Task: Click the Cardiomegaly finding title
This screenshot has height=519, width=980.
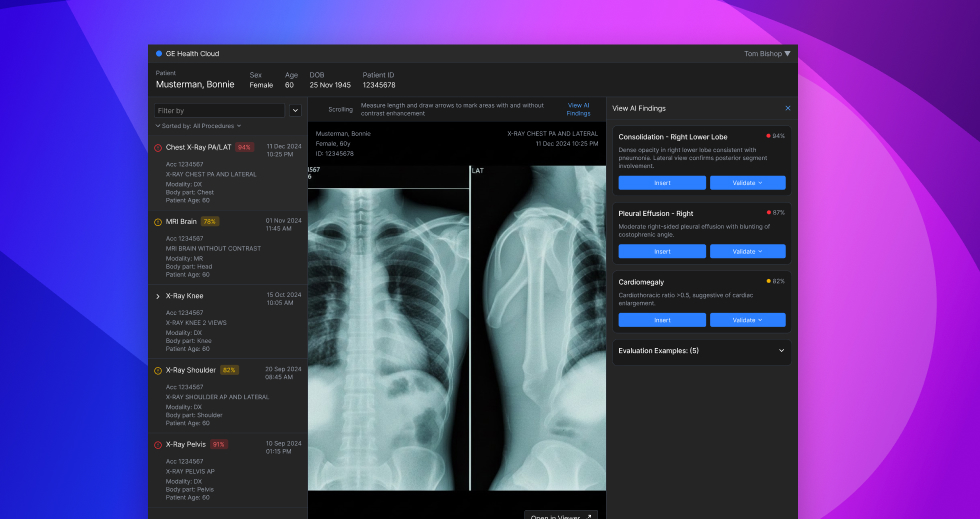Action: click(x=641, y=282)
